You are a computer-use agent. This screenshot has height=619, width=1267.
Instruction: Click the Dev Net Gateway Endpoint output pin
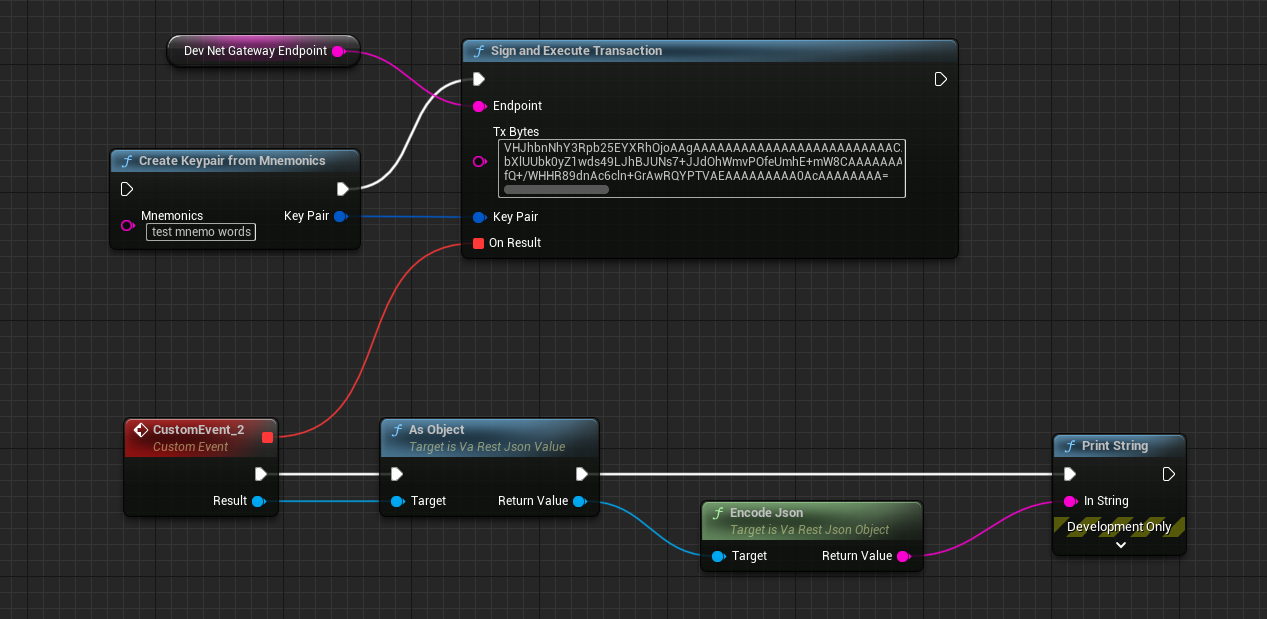coord(338,51)
